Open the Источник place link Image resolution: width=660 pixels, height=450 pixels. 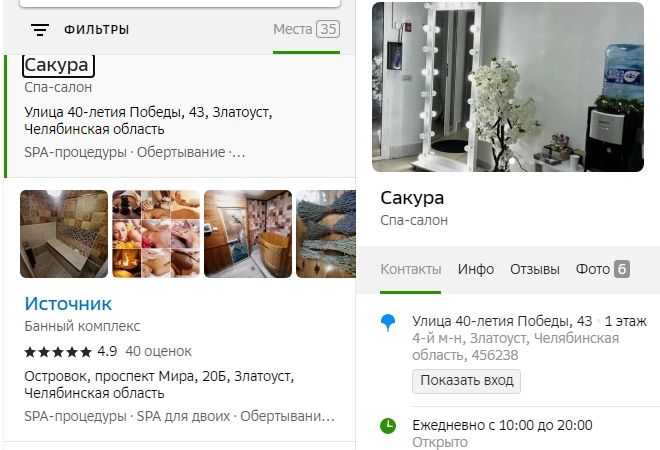(68, 304)
